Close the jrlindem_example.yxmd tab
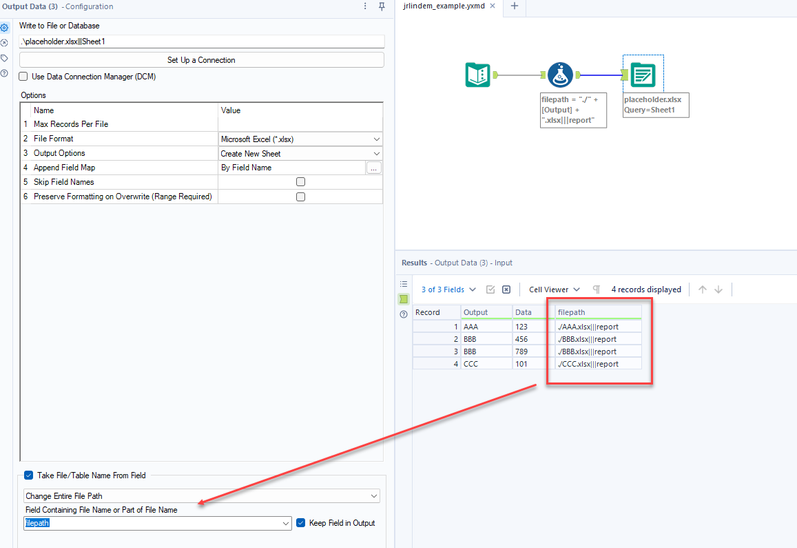 click(x=492, y=6)
